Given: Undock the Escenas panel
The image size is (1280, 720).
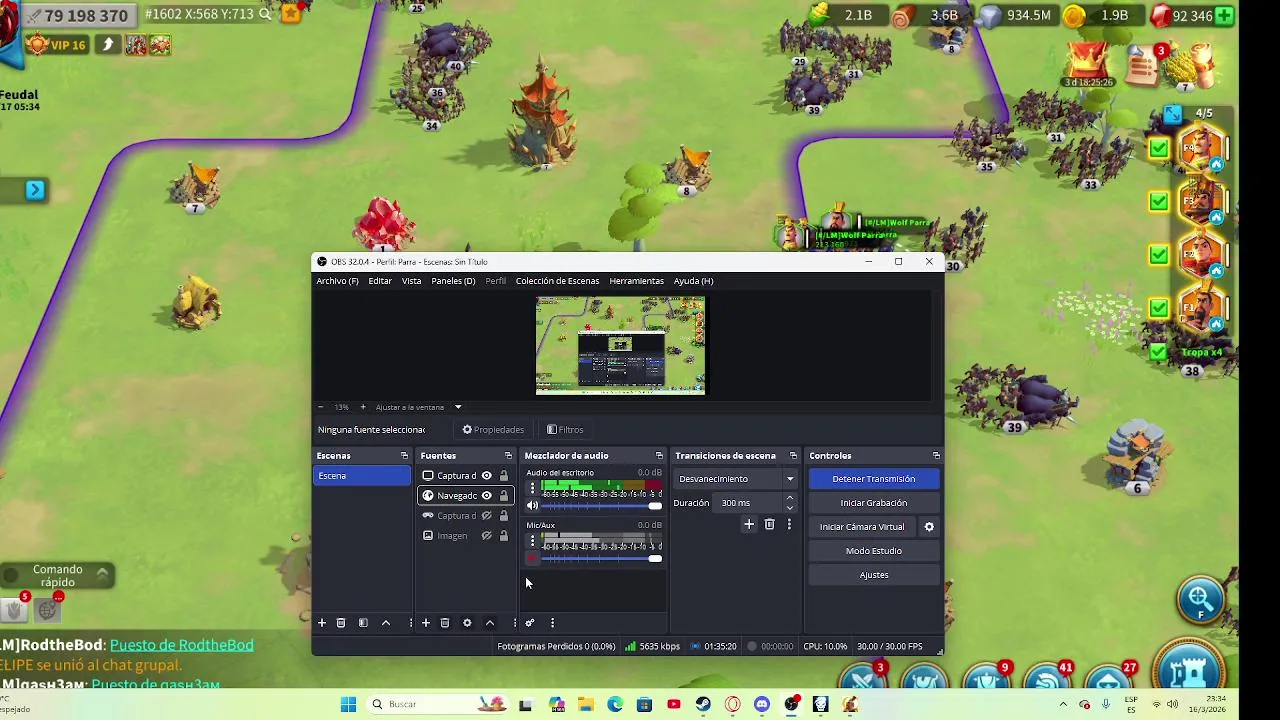Looking at the screenshot, I should click(404, 456).
